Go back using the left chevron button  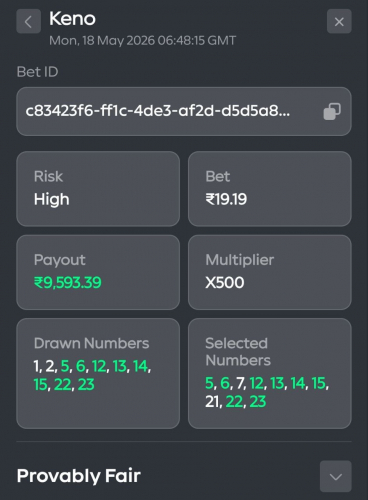pos(29,22)
